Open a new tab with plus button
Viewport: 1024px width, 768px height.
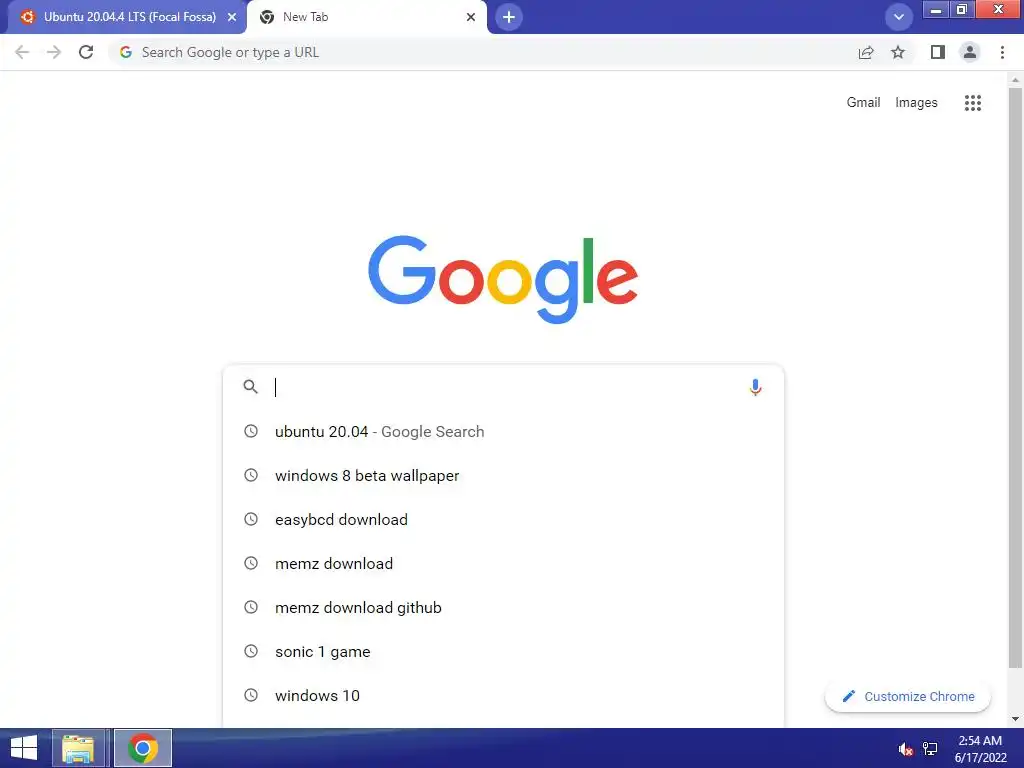coord(509,17)
